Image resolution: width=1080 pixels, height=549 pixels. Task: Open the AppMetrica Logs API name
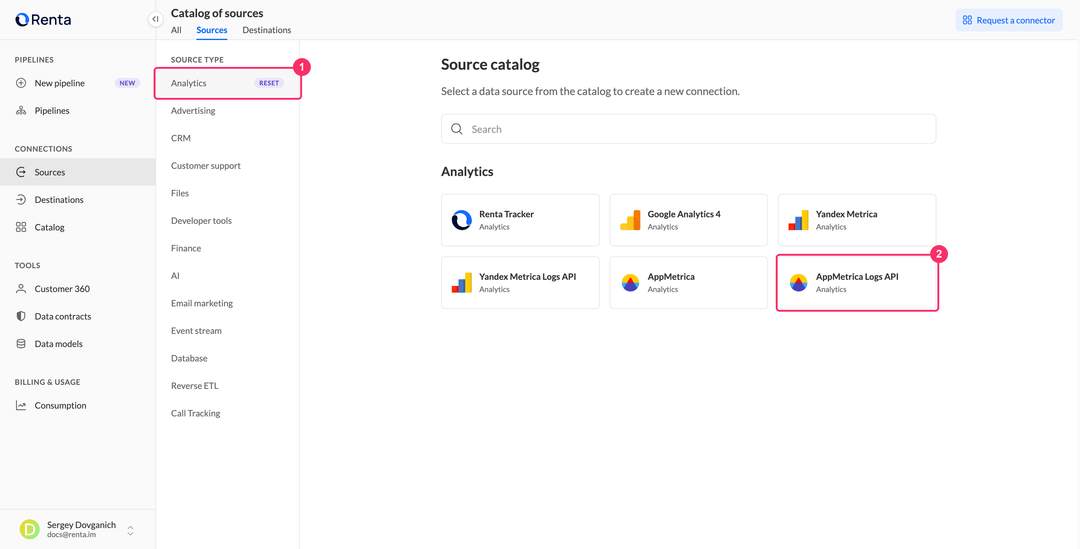(858, 277)
